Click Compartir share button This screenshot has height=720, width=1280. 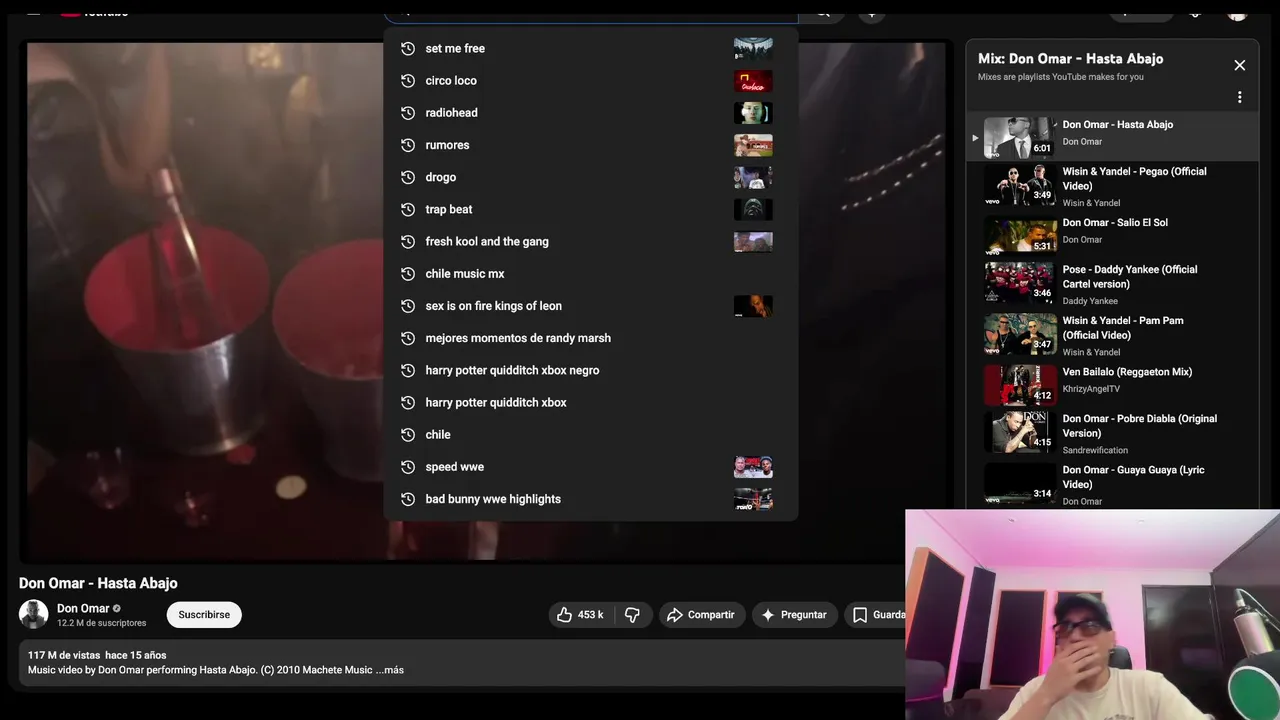701,615
